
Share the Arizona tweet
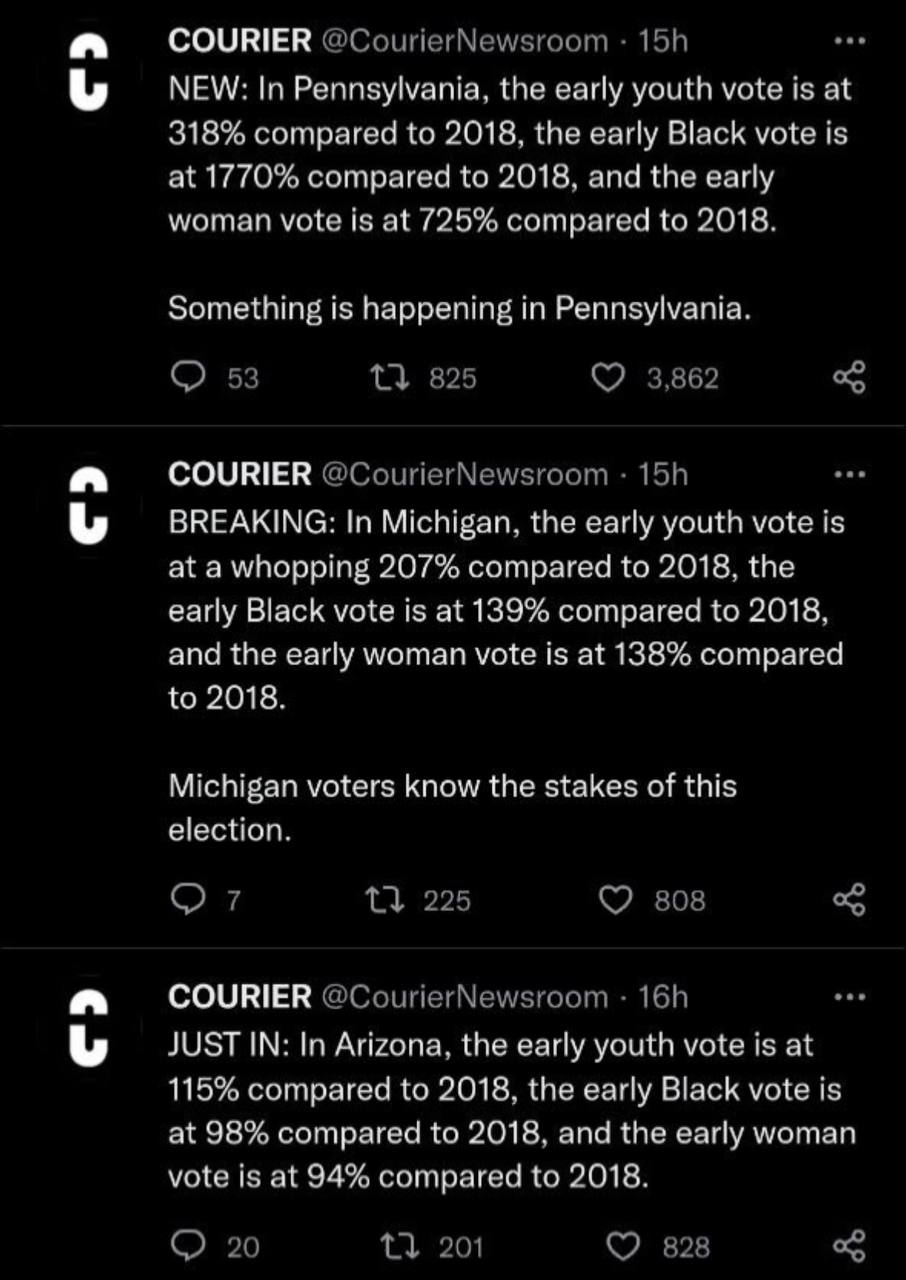[847, 1246]
